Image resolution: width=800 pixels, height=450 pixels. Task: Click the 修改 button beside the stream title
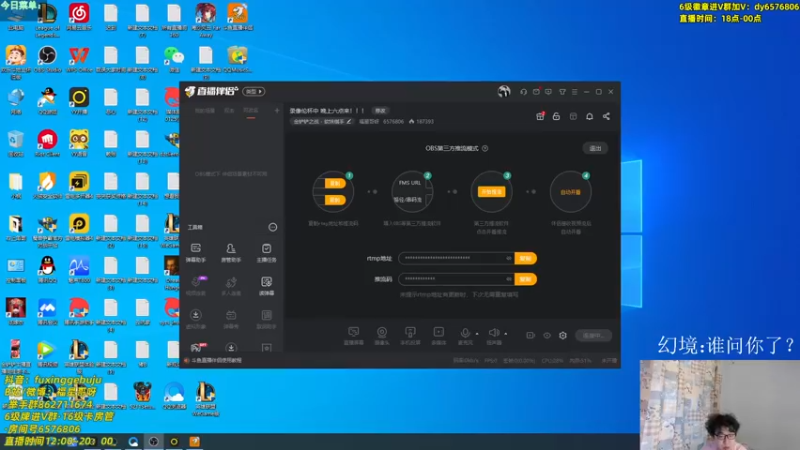(x=381, y=111)
